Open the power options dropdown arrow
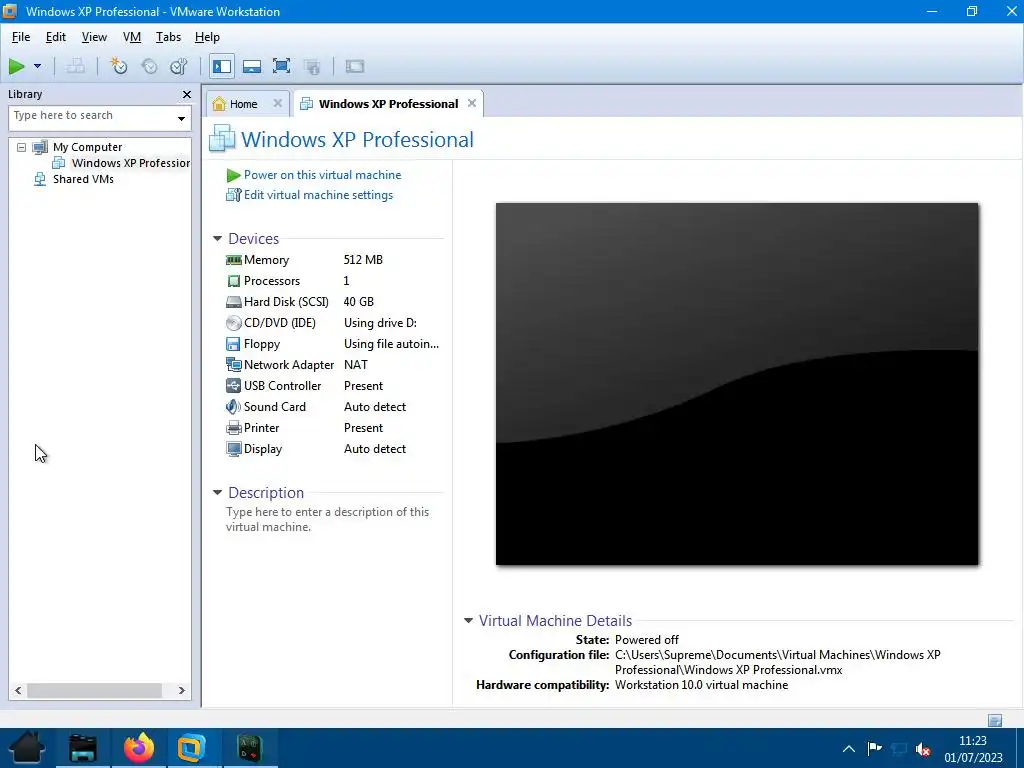 pyautogui.click(x=37, y=66)
